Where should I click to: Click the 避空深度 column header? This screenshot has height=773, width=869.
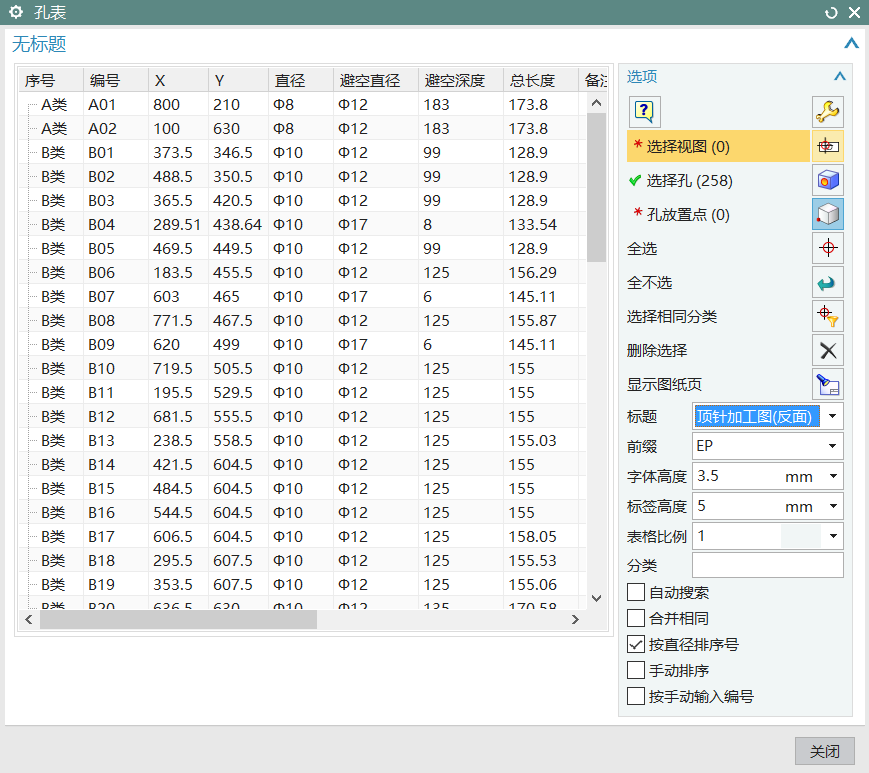coord(461,80)
